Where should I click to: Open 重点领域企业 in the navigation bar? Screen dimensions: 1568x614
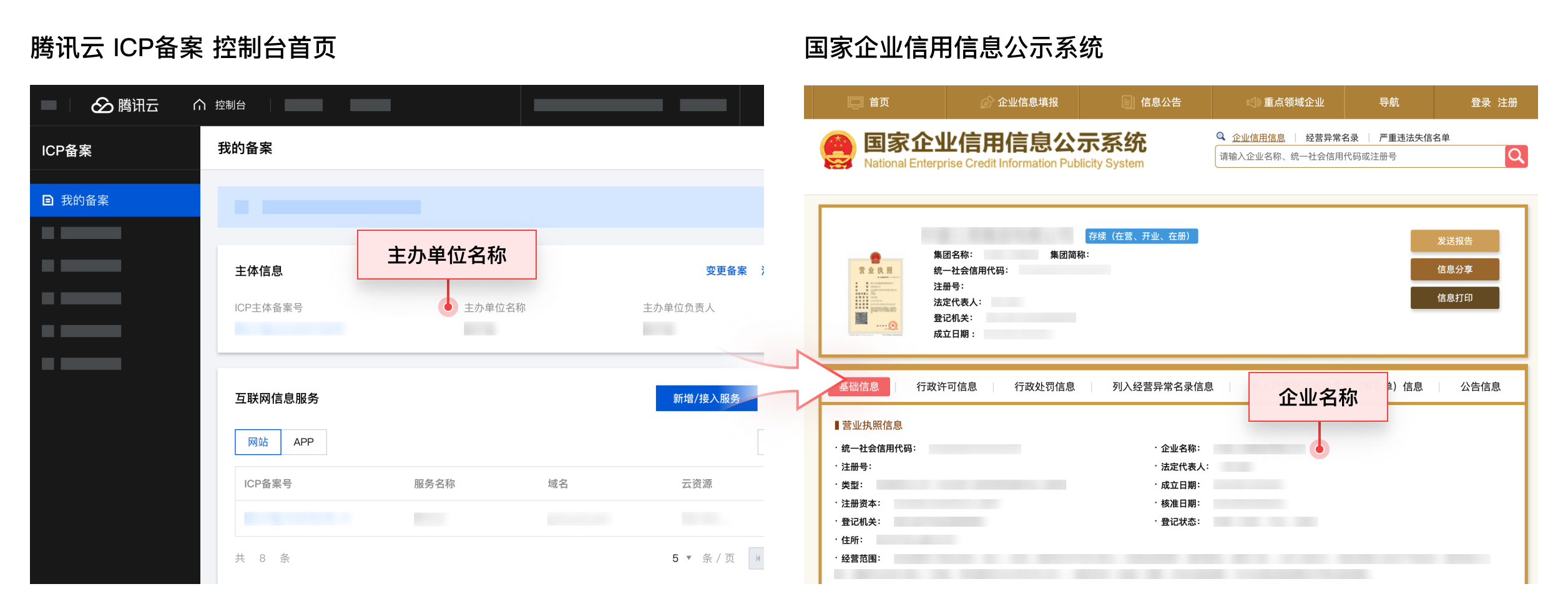click(x=1294, y=102)
